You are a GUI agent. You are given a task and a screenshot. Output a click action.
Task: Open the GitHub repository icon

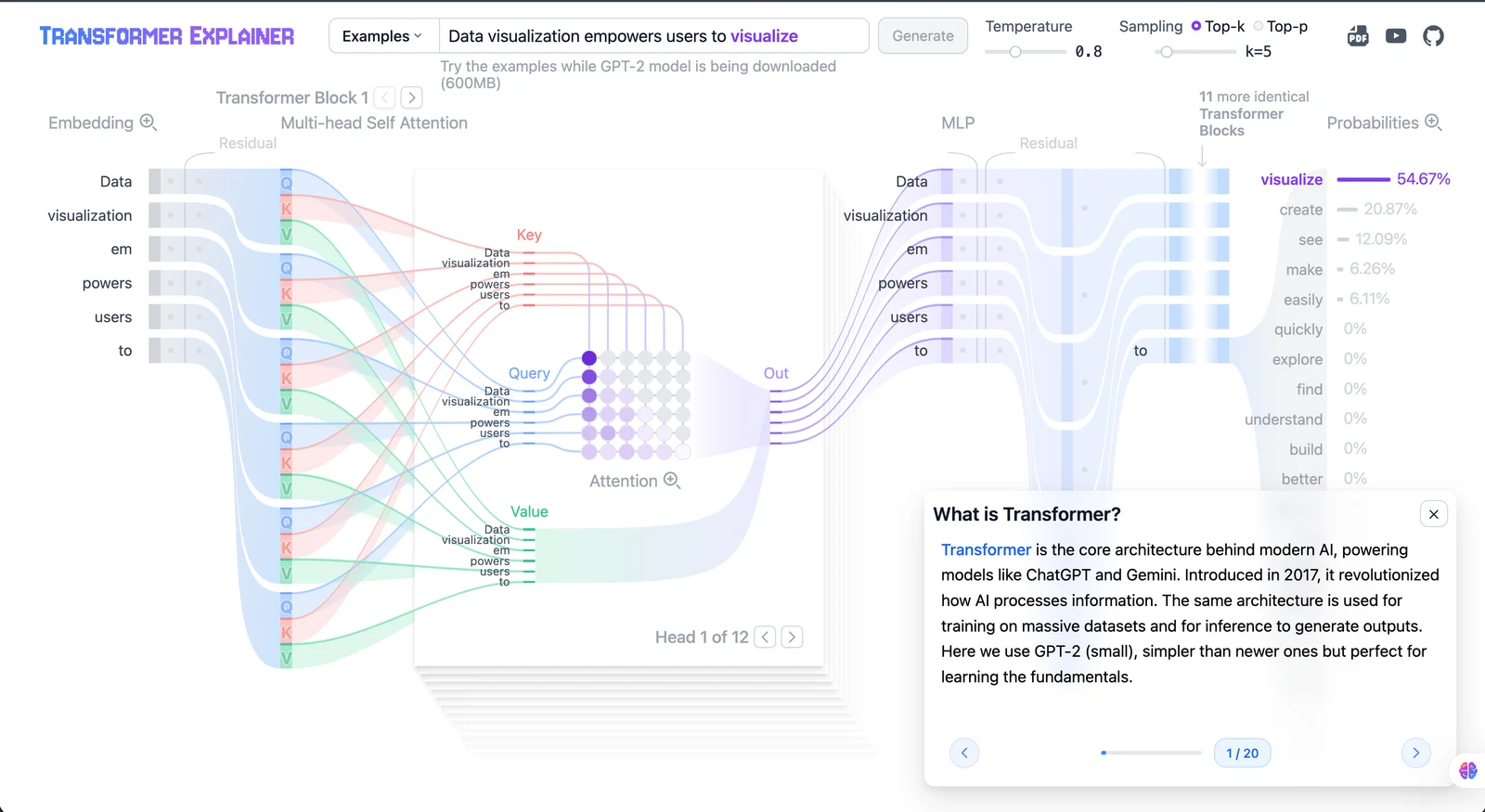[x=1434, y=36]
